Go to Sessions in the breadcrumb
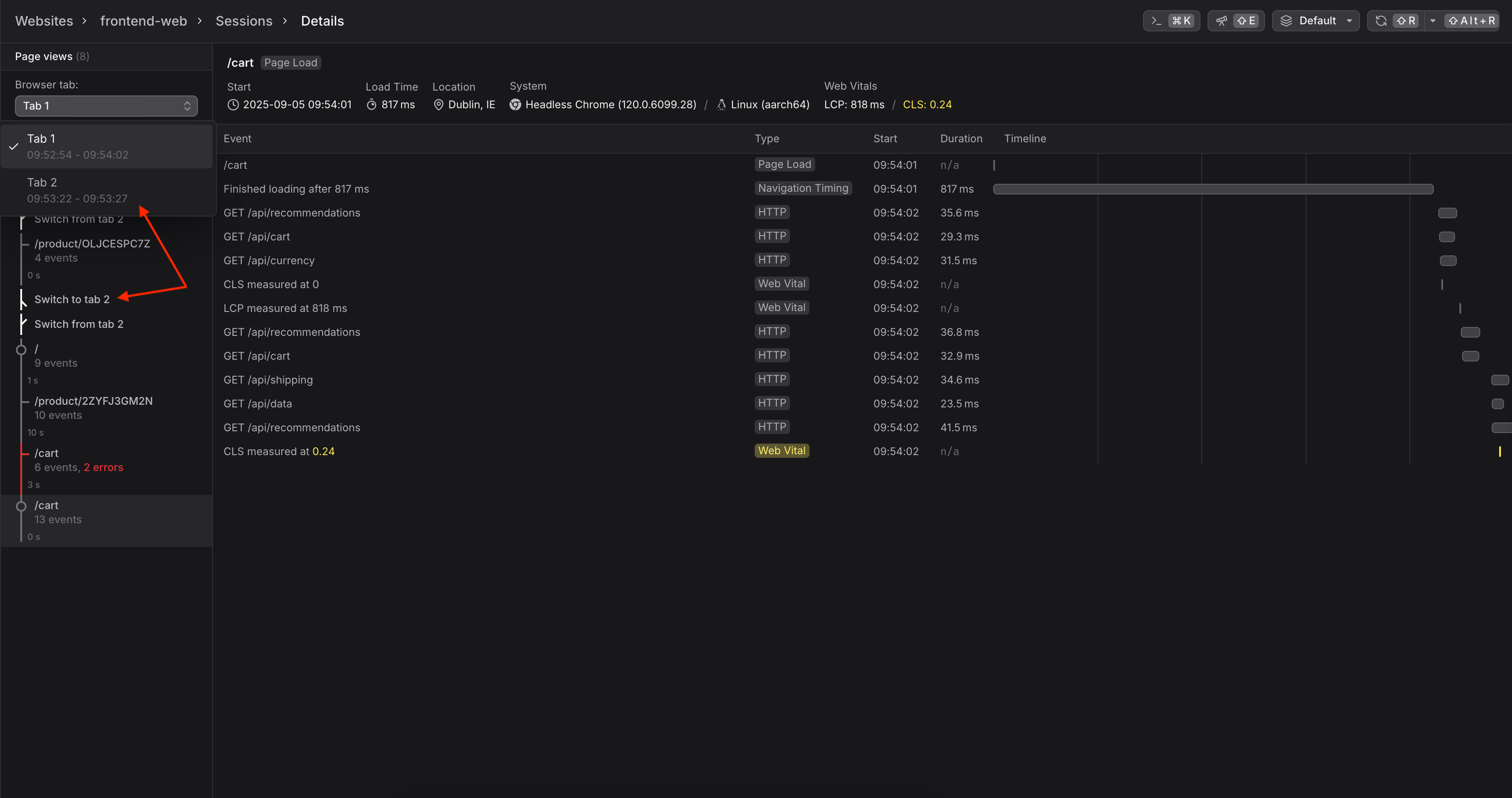 (243, 21)
